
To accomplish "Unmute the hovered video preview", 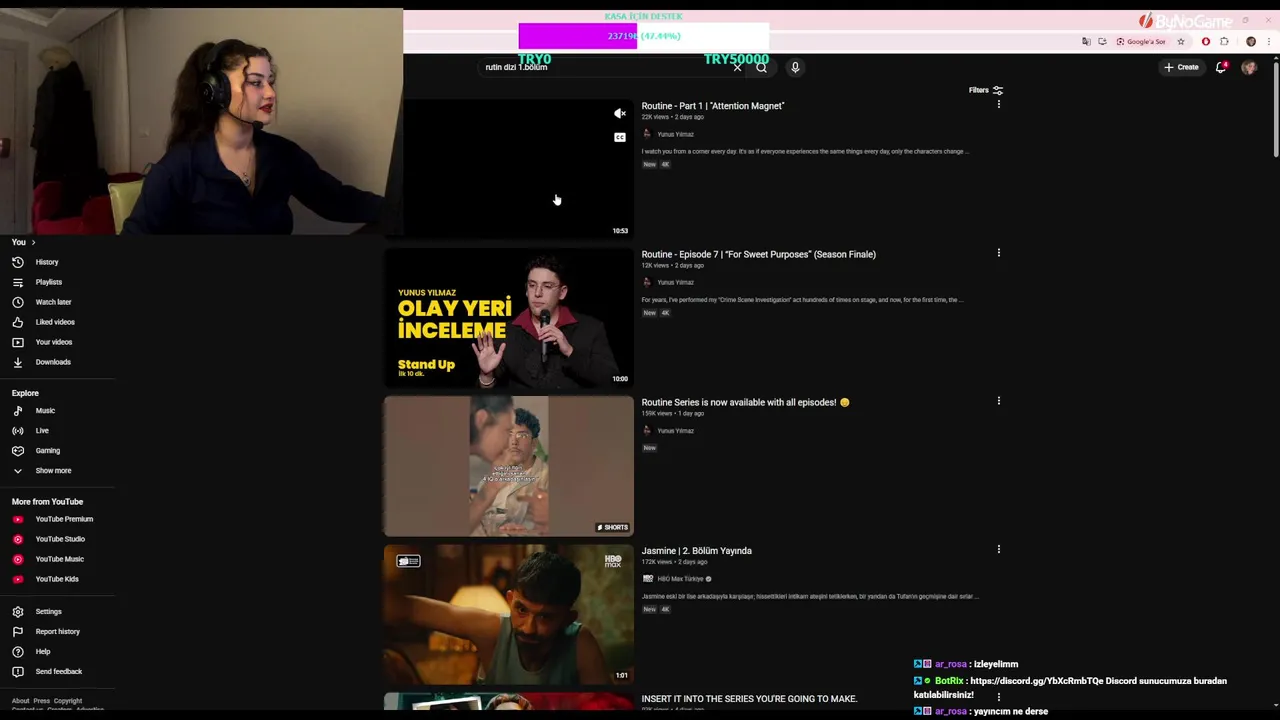I will click(x=620, y=113).
